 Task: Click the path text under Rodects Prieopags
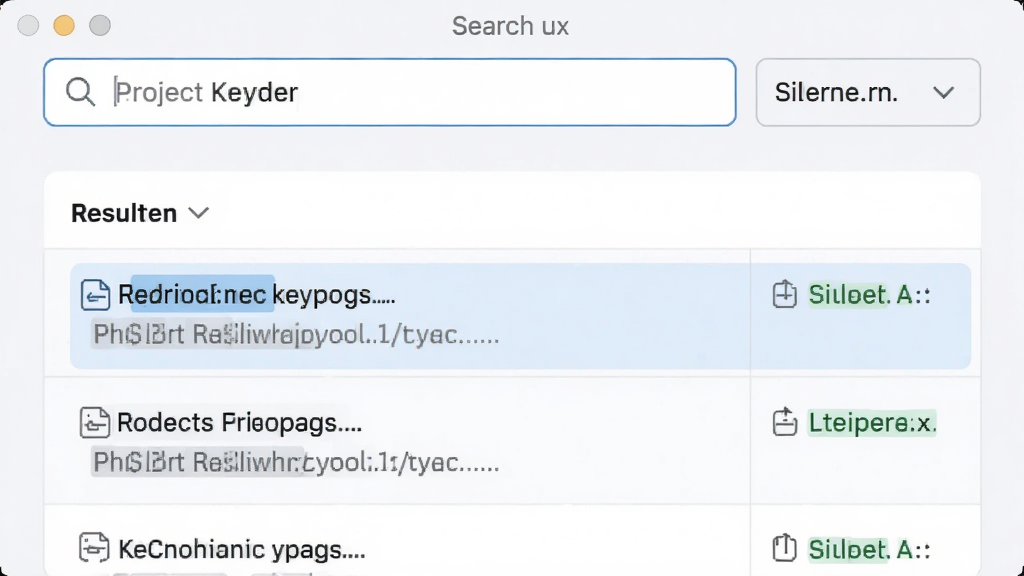click(296, 462)
